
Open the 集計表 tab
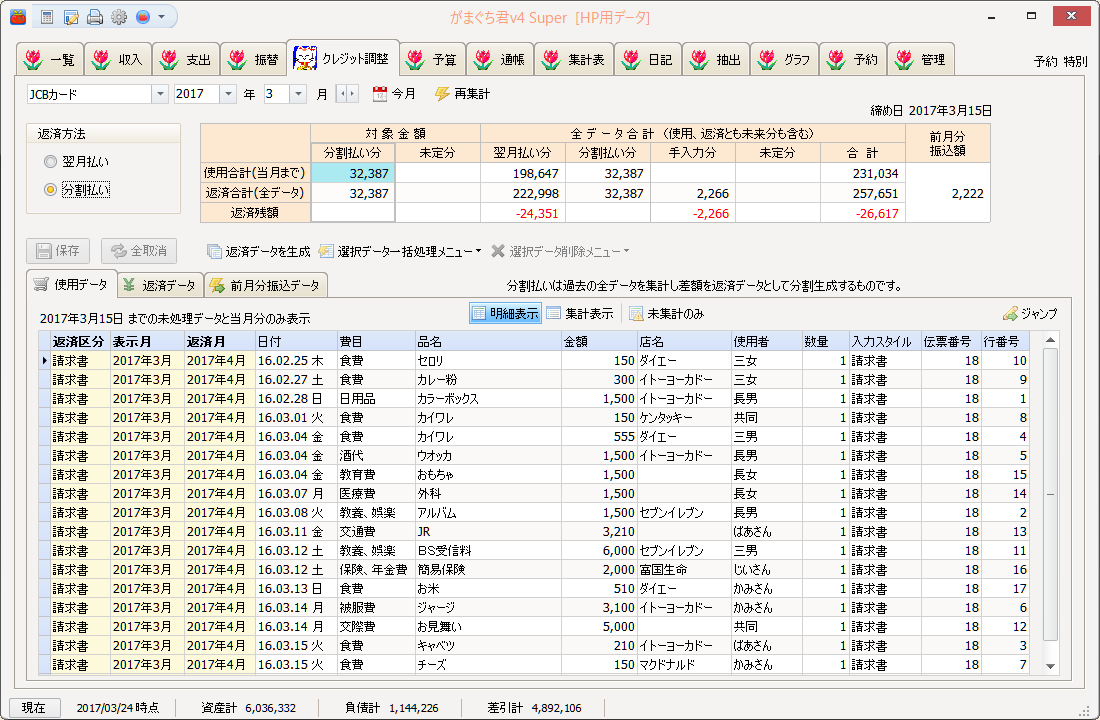(x=574, y=60)
